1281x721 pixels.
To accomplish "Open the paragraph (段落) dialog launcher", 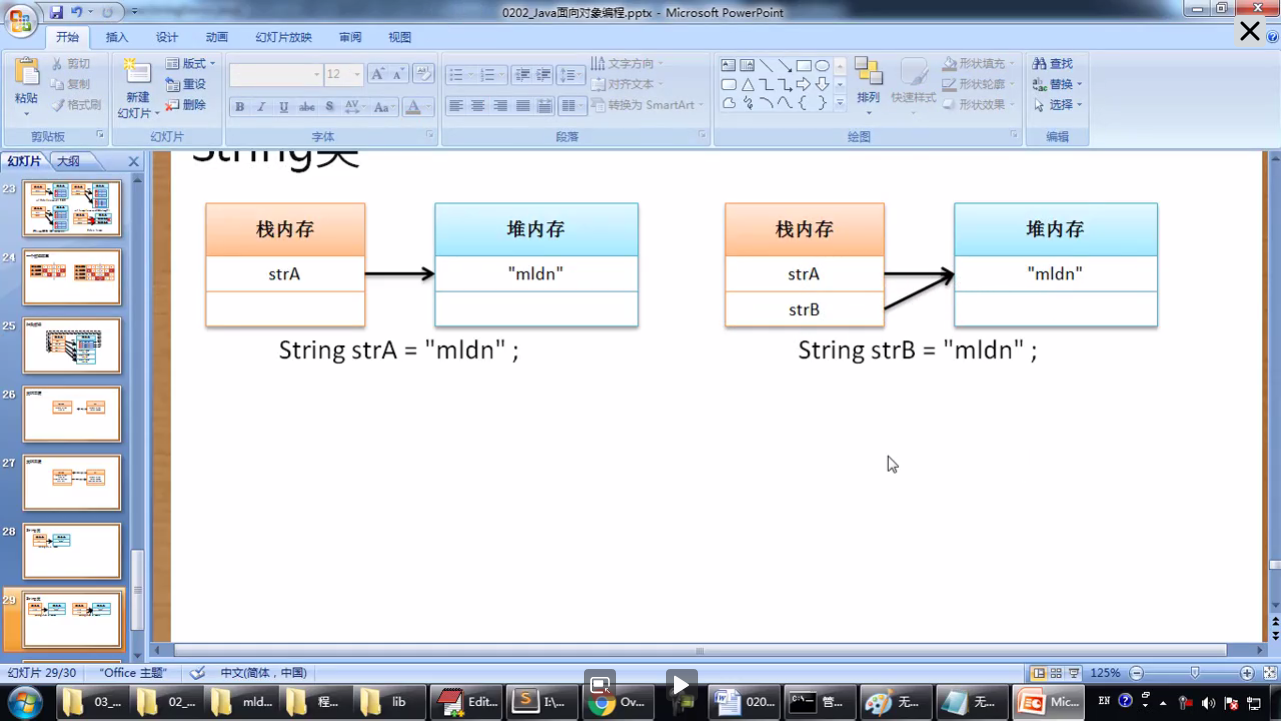I will 702,135.
